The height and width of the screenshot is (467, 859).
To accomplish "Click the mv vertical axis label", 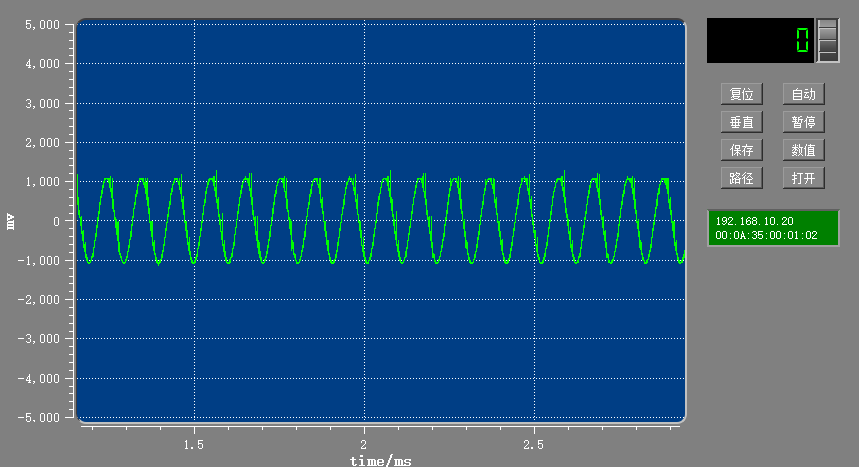I will click(10, 221).
